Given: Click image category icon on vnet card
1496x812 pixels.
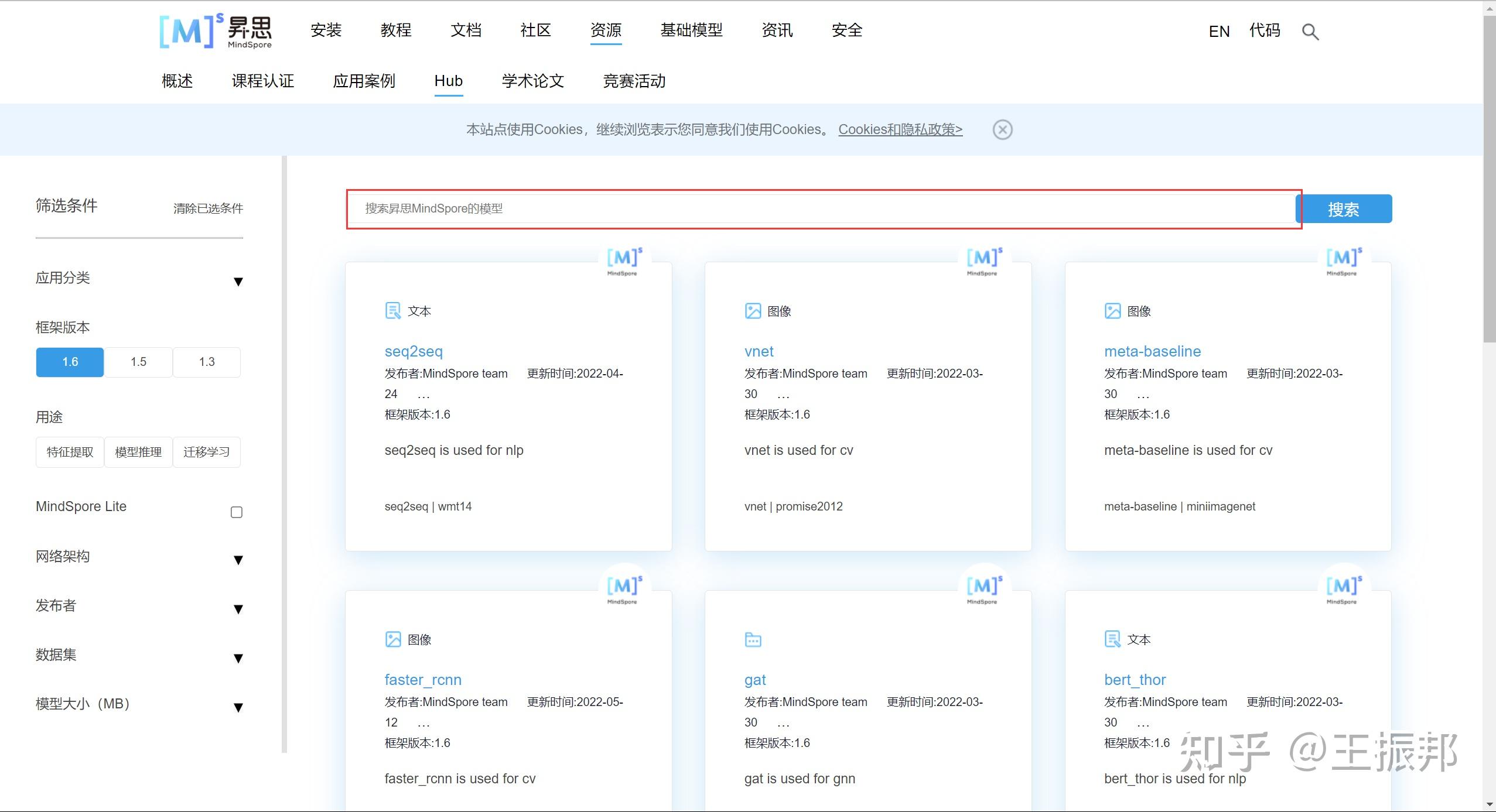Looking at the screenshot, I should (x=753, y=311).
